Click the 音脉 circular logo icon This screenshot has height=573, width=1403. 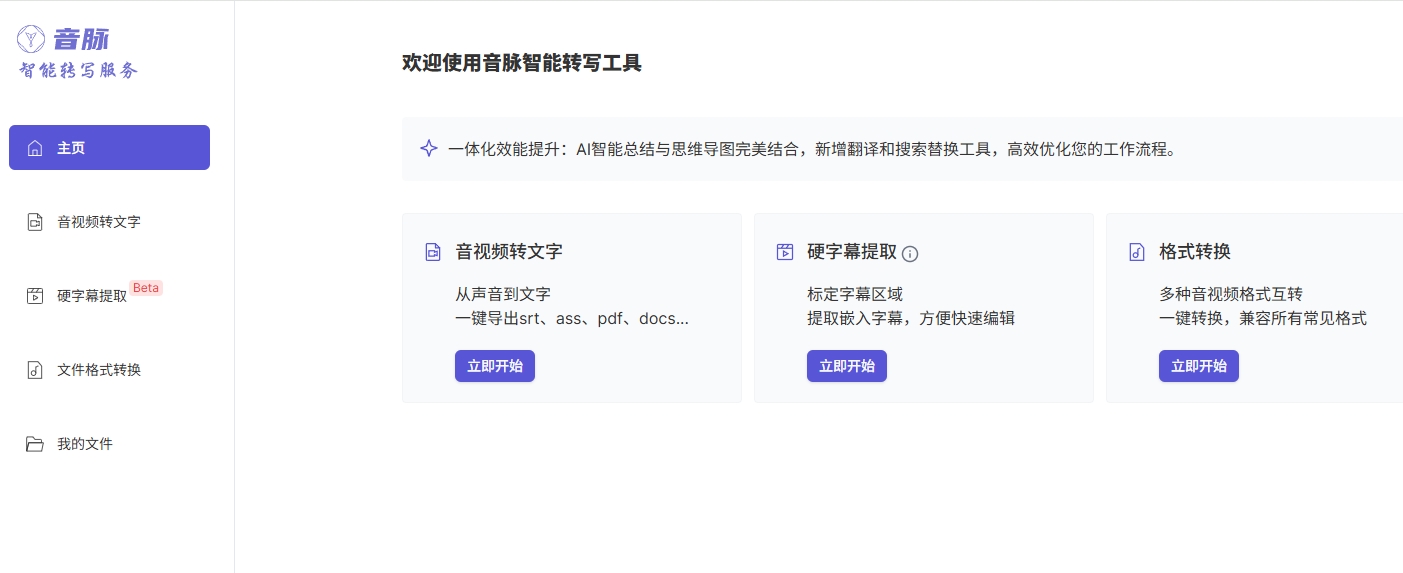pos(31,39)
